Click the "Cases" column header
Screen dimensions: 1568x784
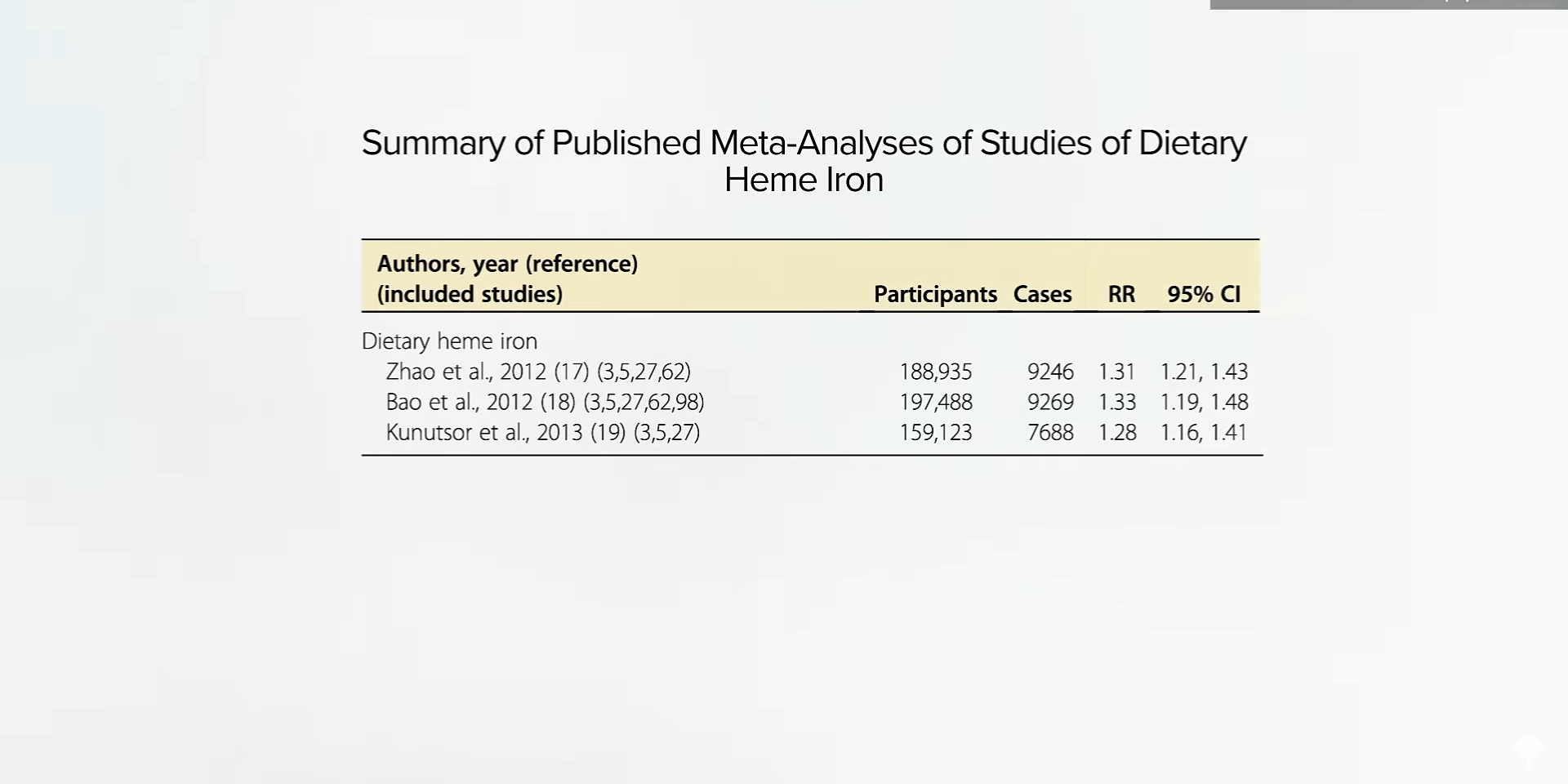click(1042, 294)
